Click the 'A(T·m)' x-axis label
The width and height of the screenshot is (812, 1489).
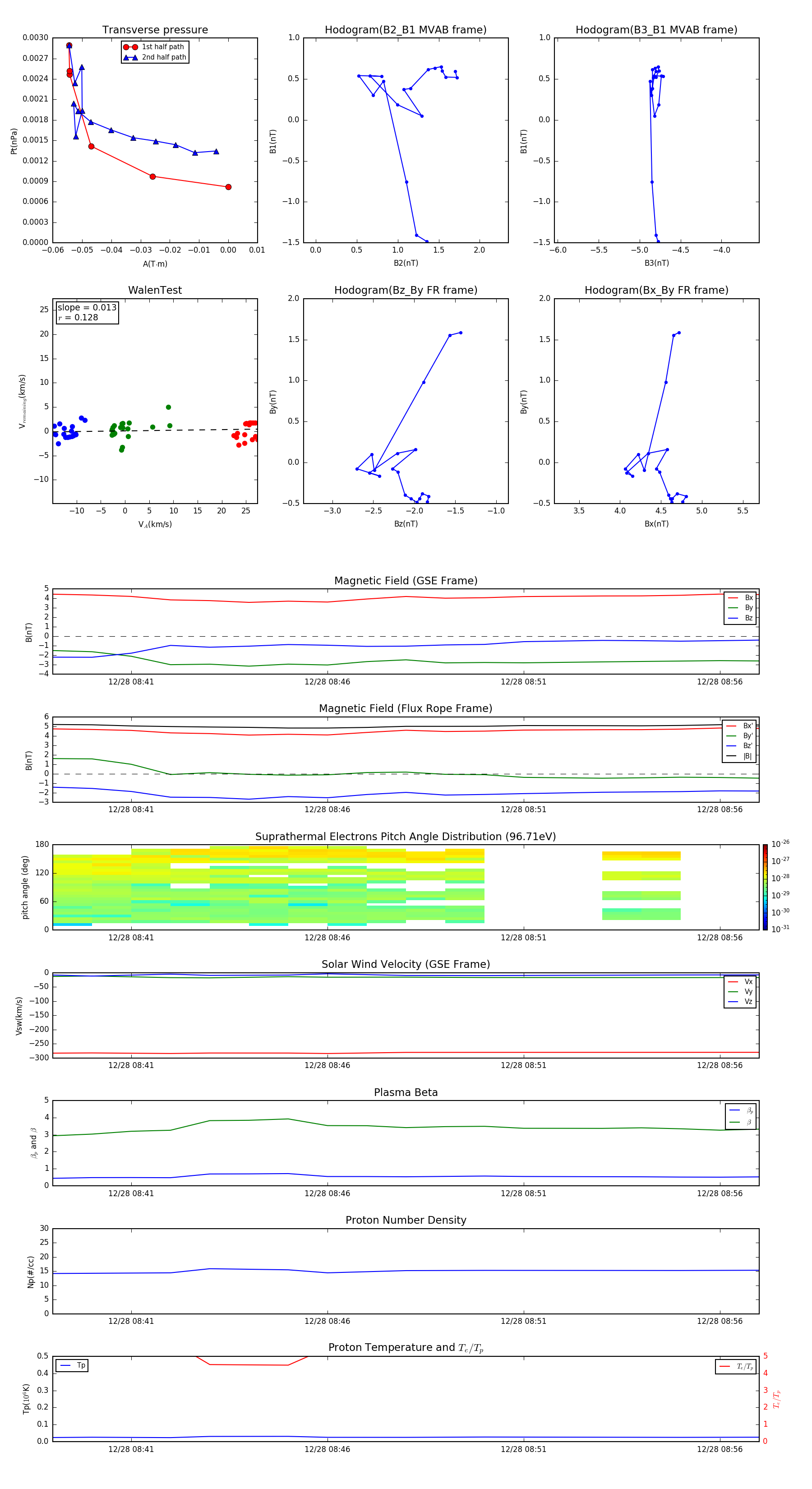155,264
